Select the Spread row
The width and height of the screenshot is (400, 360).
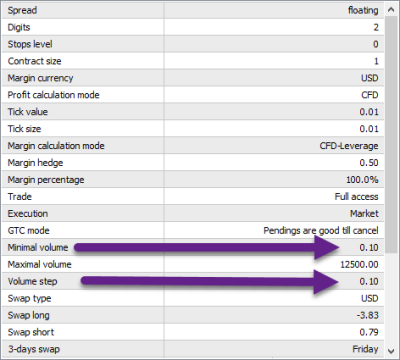tap(193, 10)
